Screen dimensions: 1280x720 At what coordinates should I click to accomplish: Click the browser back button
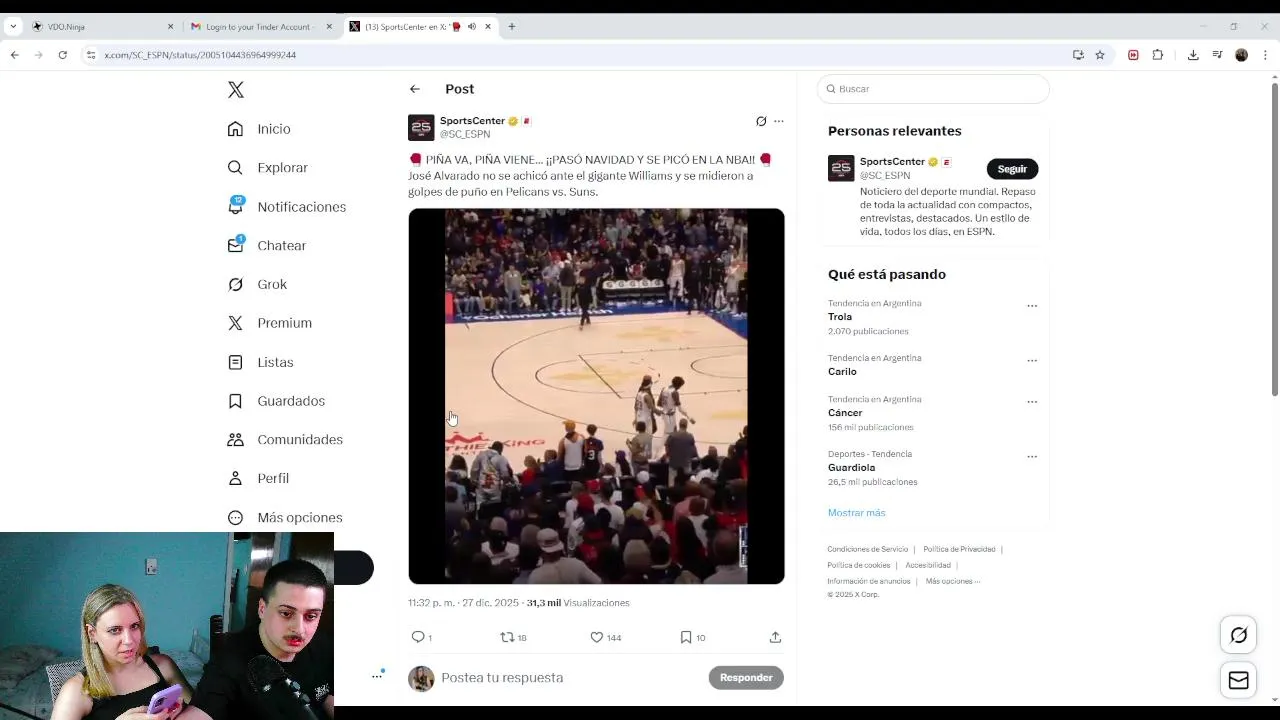[x=15, y=55]
